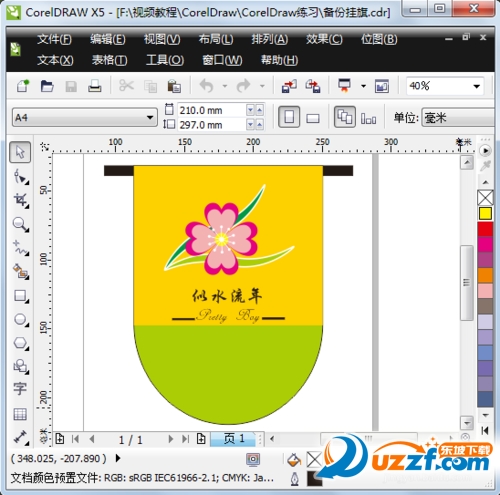Open the 位图(B) menu
The height and width of the screenshot is (495, 500).
[379, 39]
